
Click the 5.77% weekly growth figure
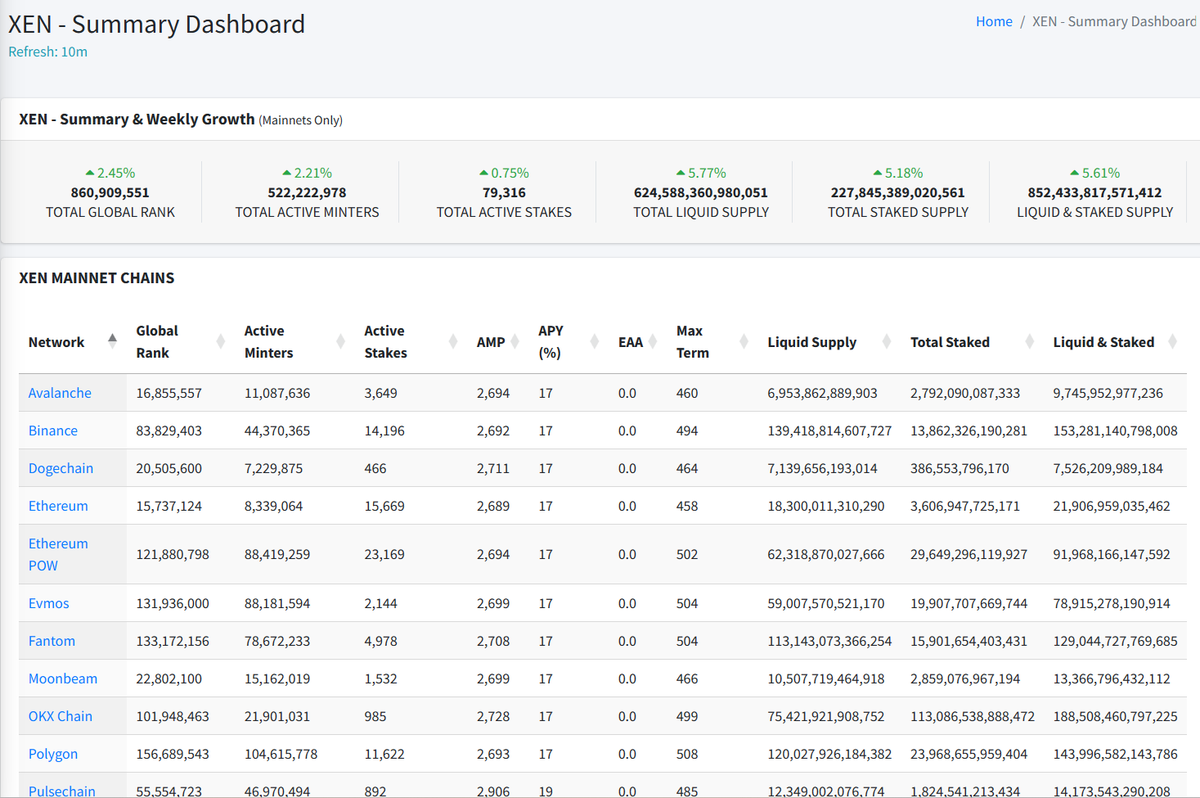click(x=701, y=173)
